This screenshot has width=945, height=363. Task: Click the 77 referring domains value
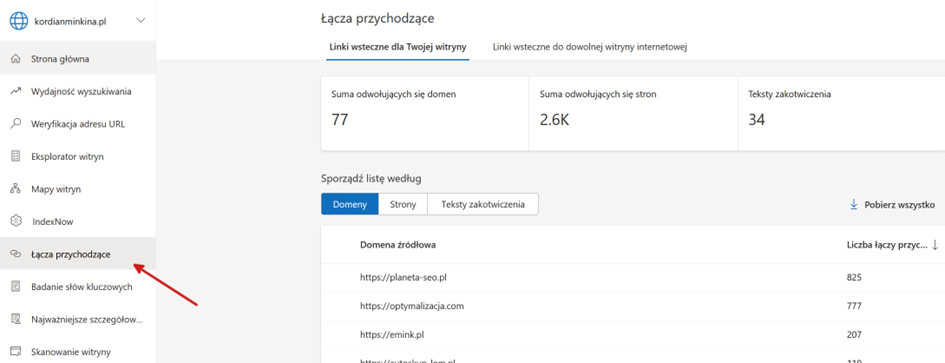pyautogui.click(x=340, y=120)
